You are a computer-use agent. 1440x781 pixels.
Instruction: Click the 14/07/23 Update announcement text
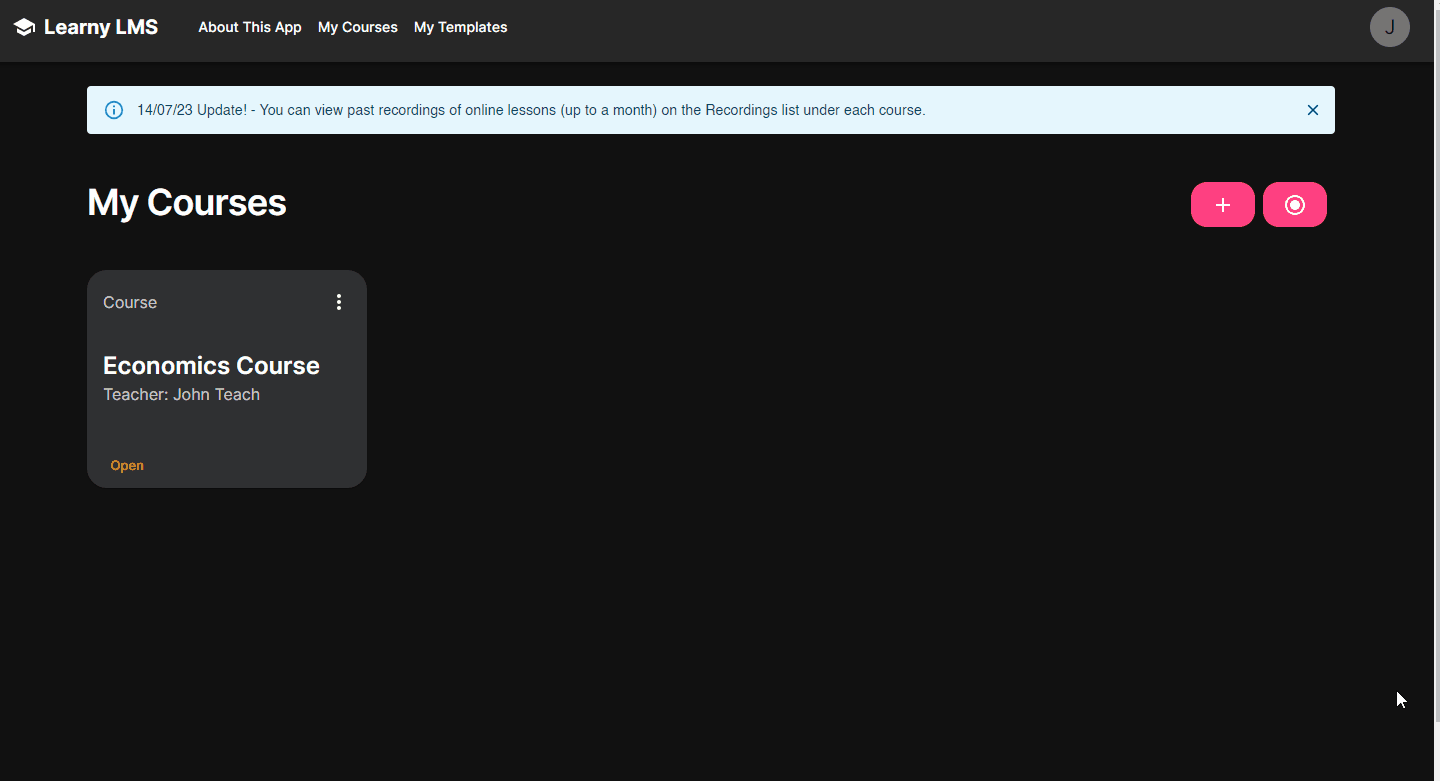[530, 110]
